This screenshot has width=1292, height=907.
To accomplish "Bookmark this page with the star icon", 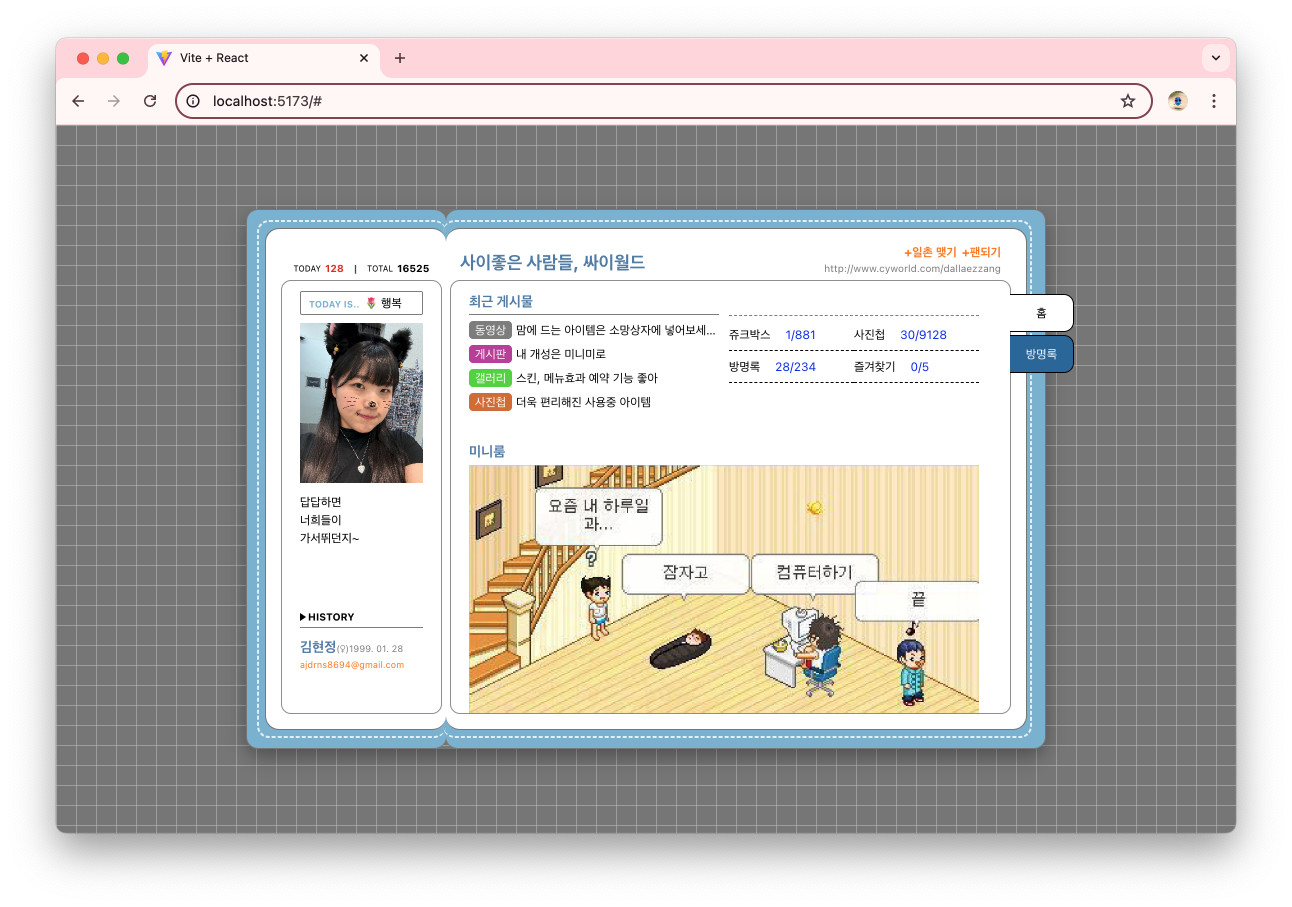I will [1128, 101].
